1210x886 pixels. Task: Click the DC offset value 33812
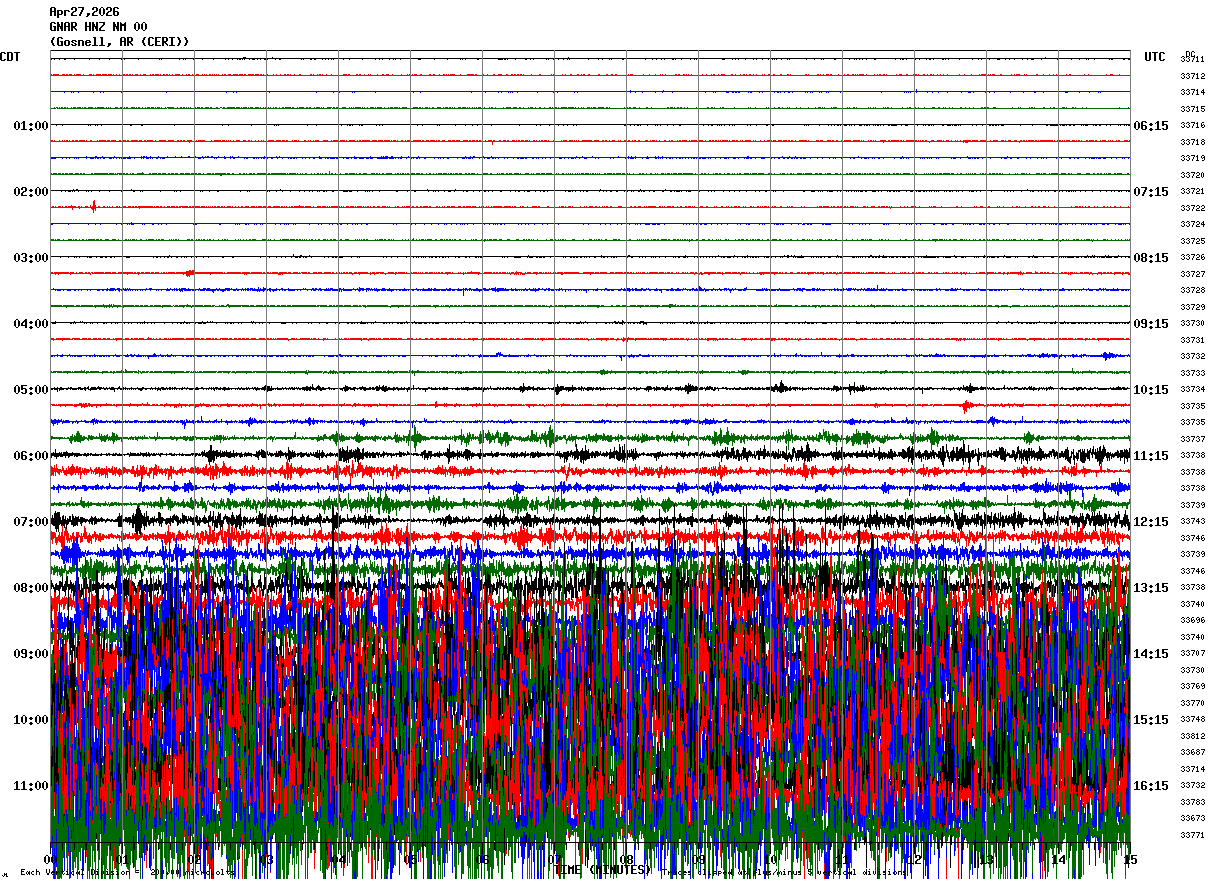tap(1192, 736)
